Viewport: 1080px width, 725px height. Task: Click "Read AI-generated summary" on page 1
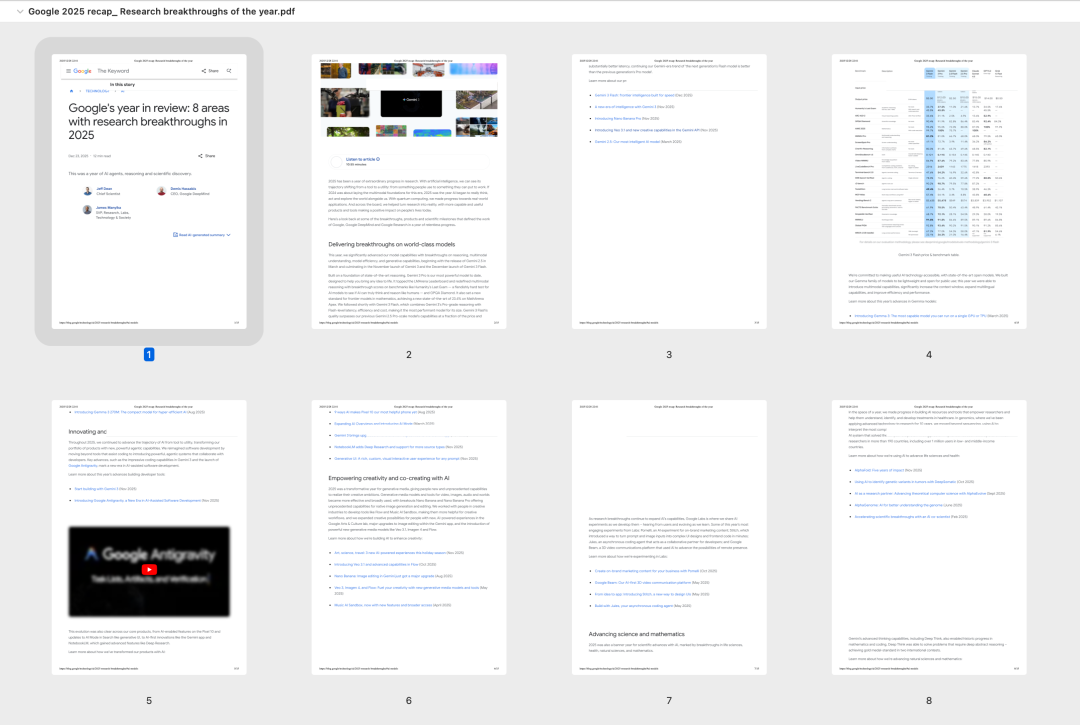(x=201, y=235)
